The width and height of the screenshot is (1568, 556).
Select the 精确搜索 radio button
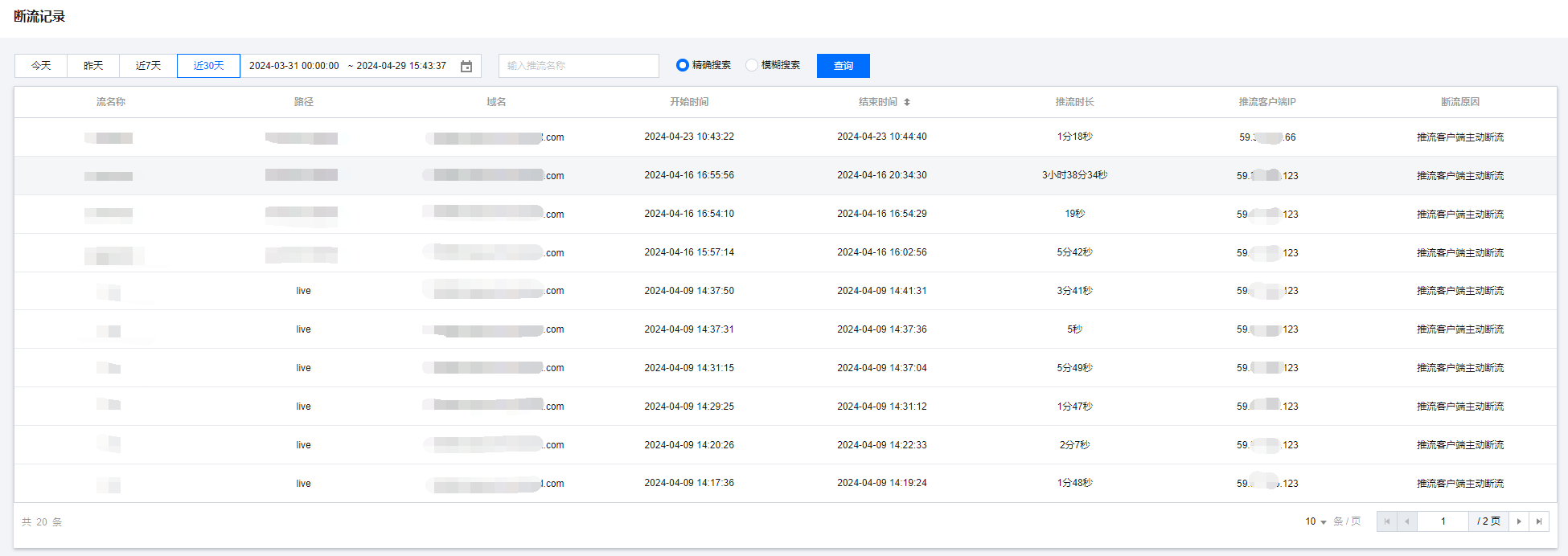pyautogui.click(x=683, y=65)
